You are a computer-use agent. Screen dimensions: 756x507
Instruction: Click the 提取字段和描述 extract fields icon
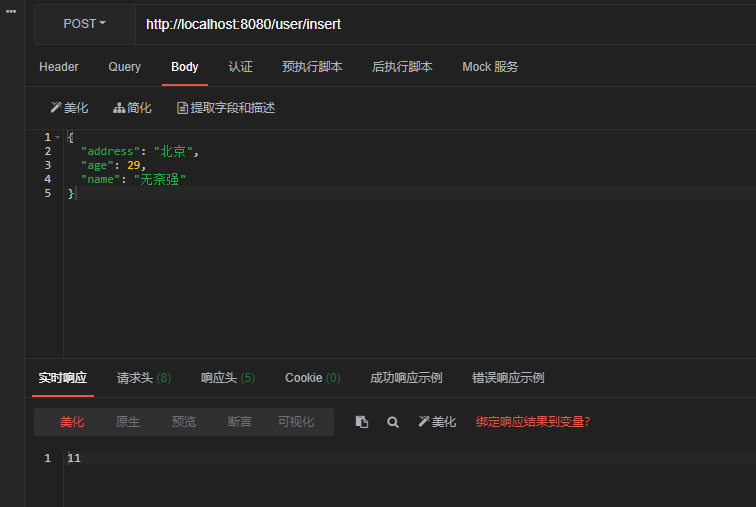(x=182, y=108)
